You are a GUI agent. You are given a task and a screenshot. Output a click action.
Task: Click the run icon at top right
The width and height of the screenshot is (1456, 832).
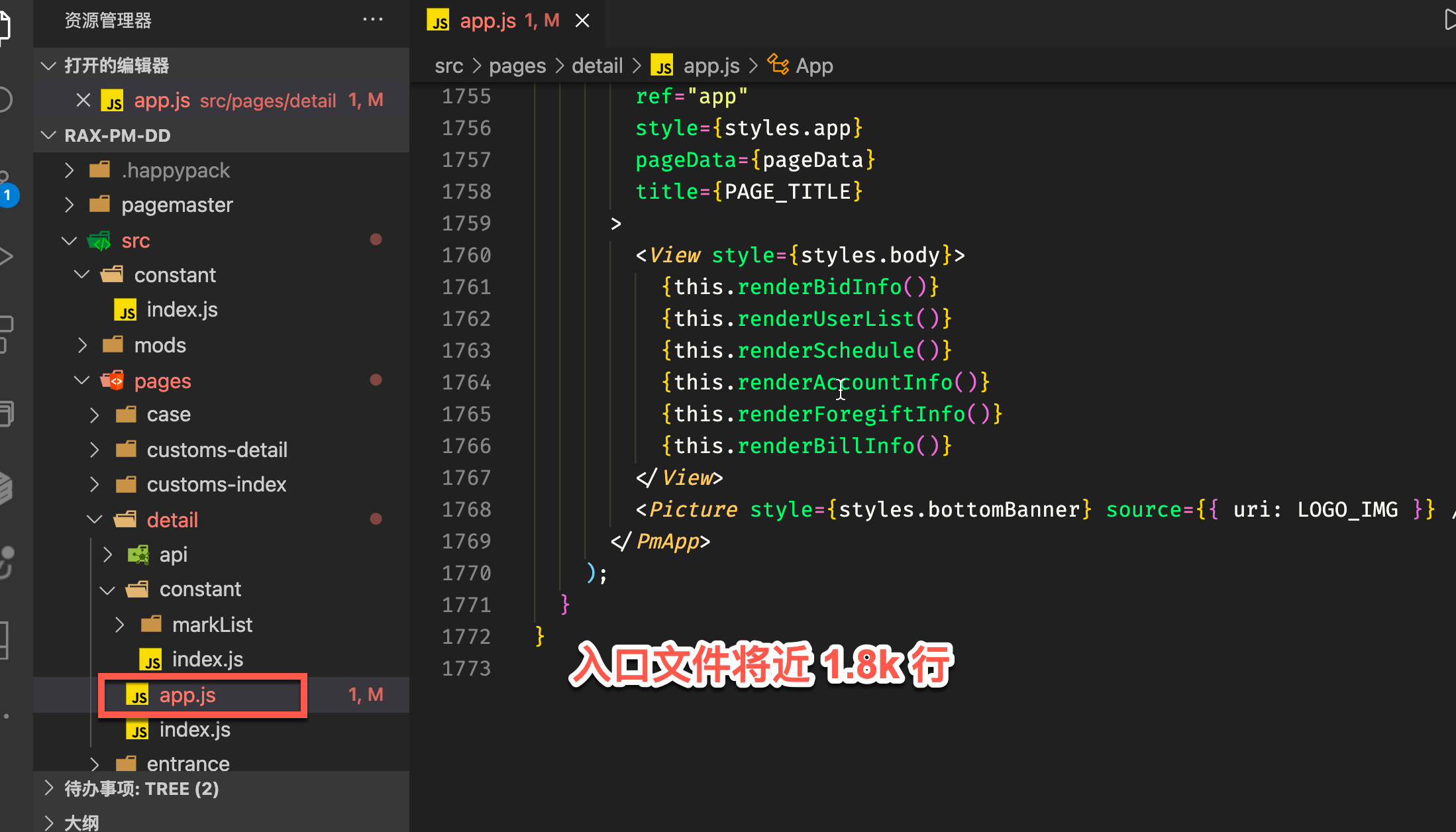click(x=1449, y=20)
